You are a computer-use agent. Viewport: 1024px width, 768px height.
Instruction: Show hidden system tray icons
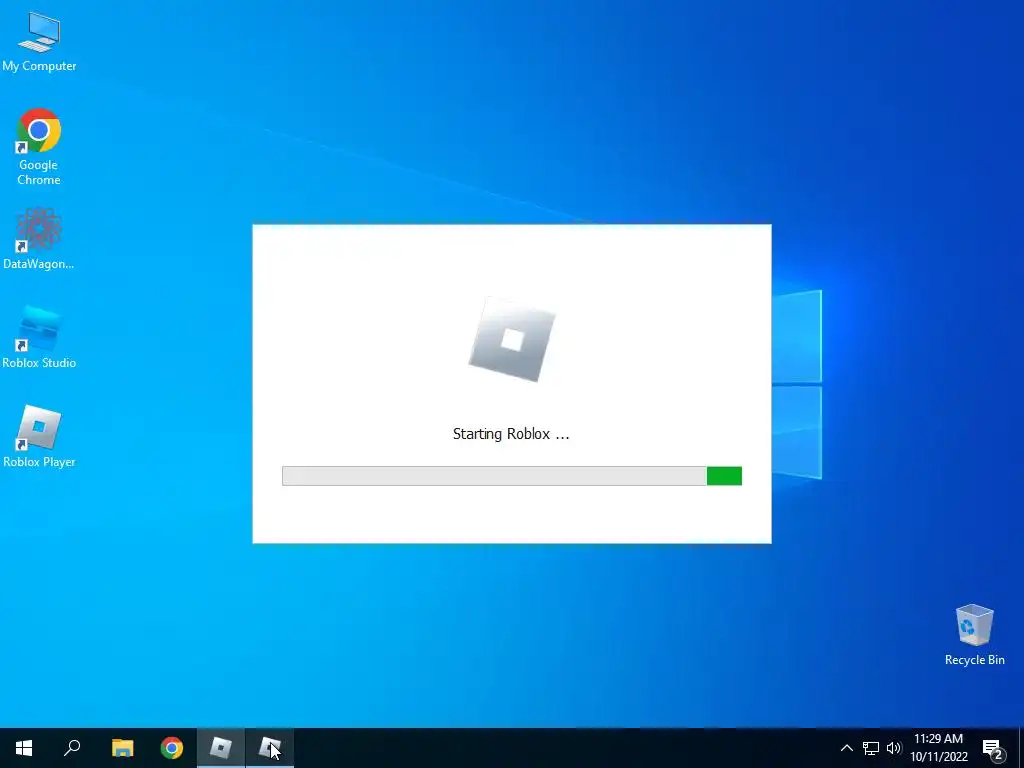846,748
